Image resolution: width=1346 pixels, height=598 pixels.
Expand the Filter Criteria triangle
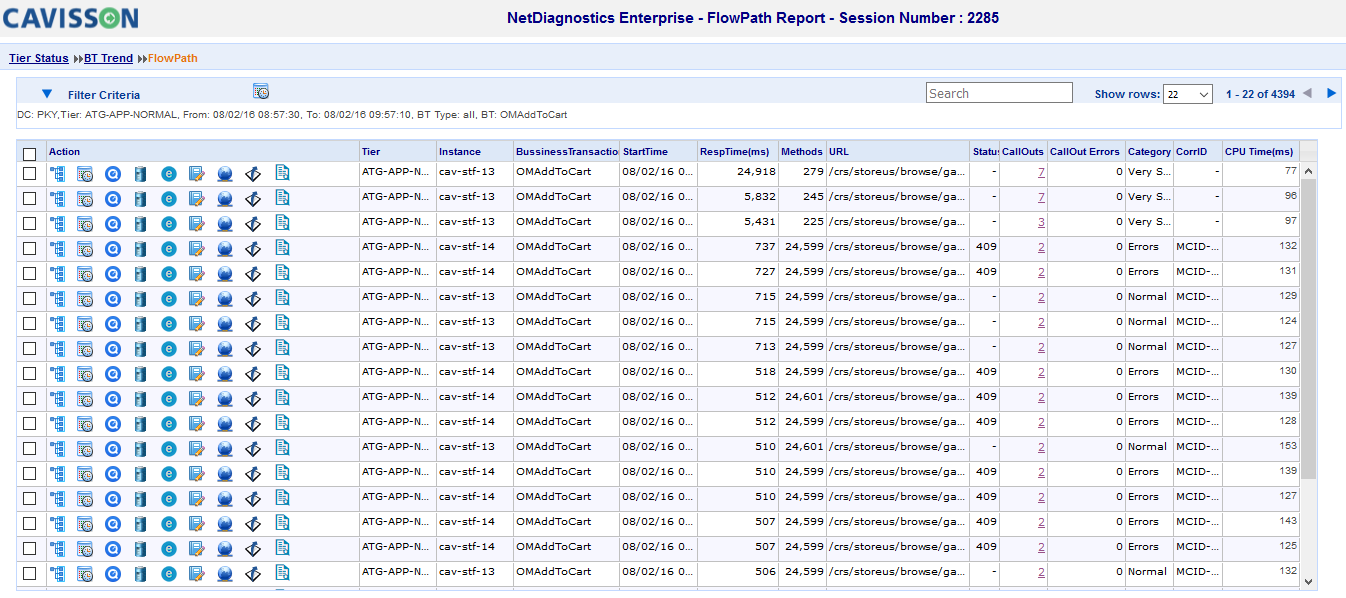coord(46,94)
